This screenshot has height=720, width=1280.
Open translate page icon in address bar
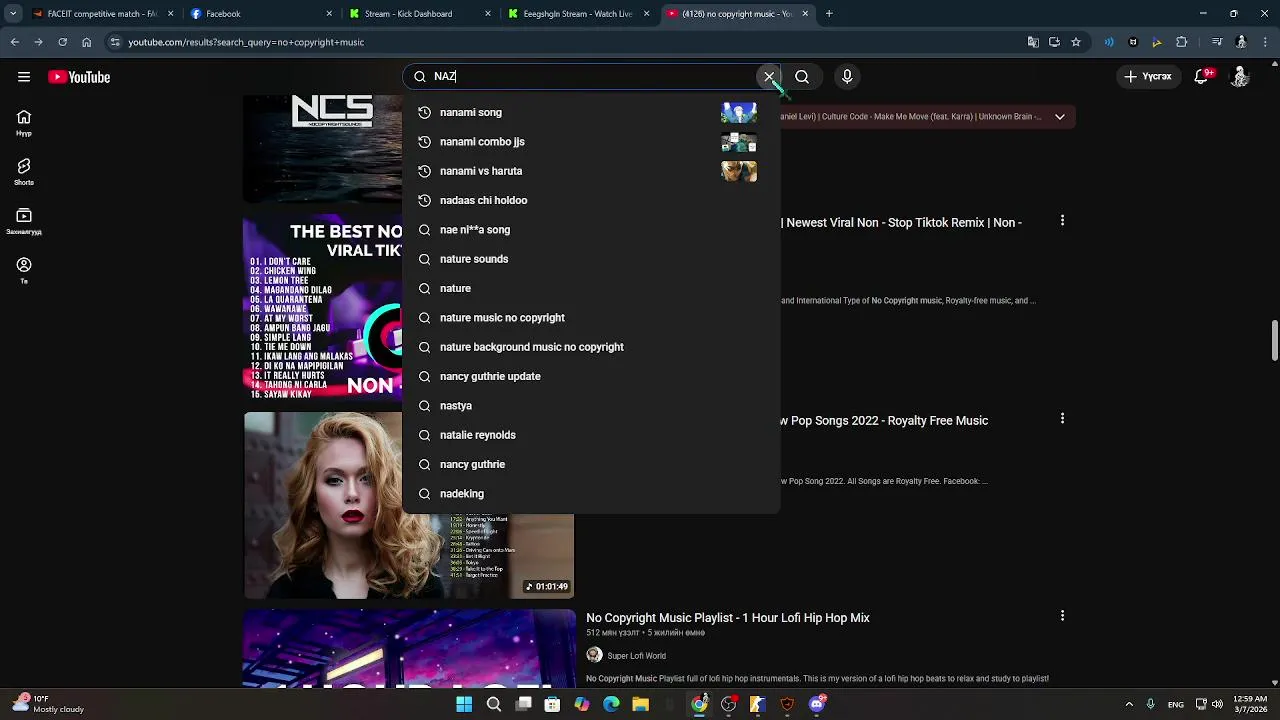[x=1033, y=42]
